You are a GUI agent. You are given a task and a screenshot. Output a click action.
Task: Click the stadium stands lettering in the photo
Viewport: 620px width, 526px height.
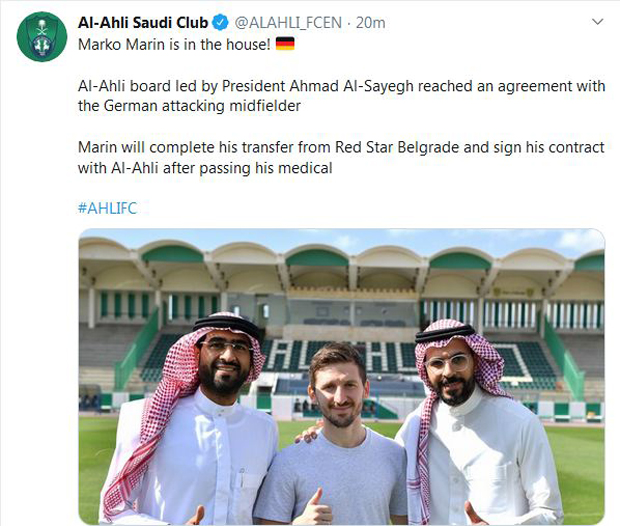click(340, 354)
